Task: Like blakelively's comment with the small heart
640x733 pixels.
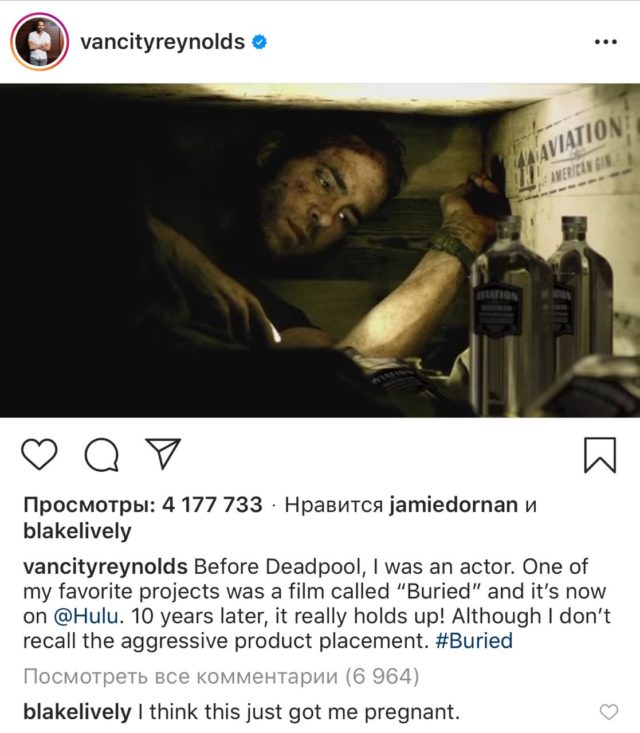Action: click(x=609, y=712)
